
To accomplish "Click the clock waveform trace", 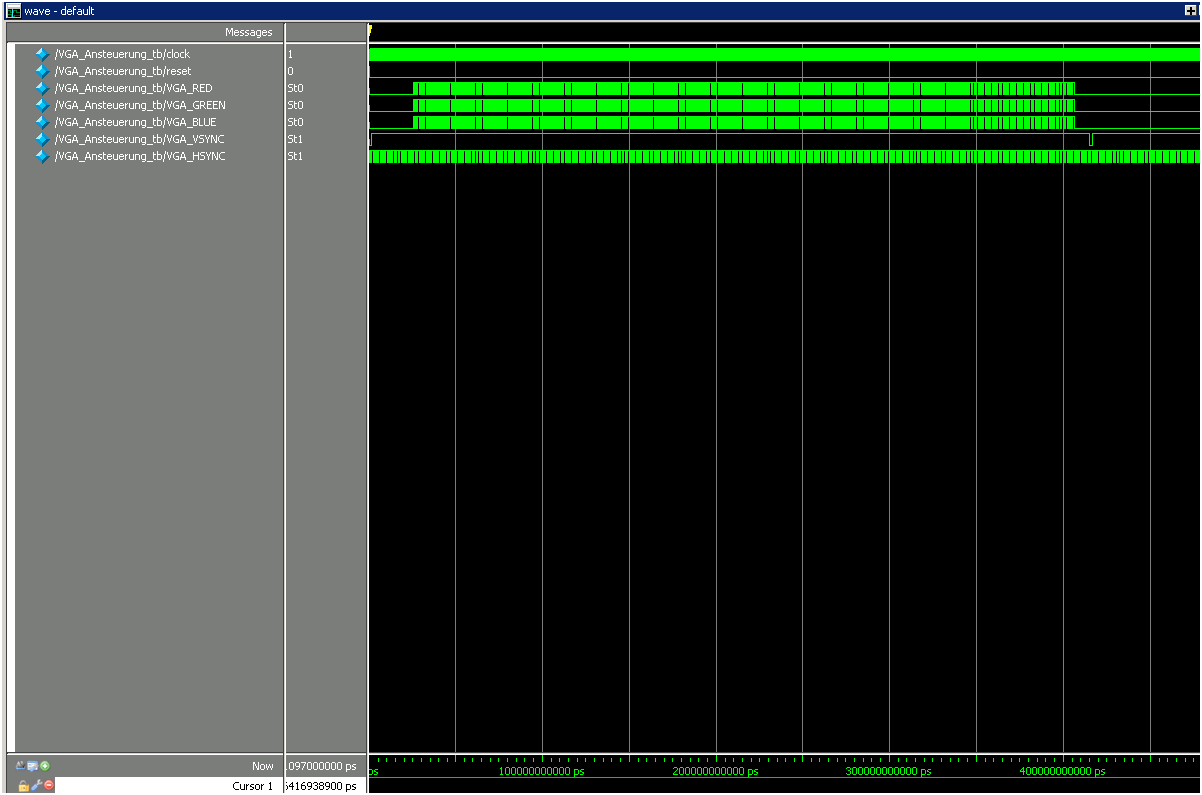I will [785, 54].
